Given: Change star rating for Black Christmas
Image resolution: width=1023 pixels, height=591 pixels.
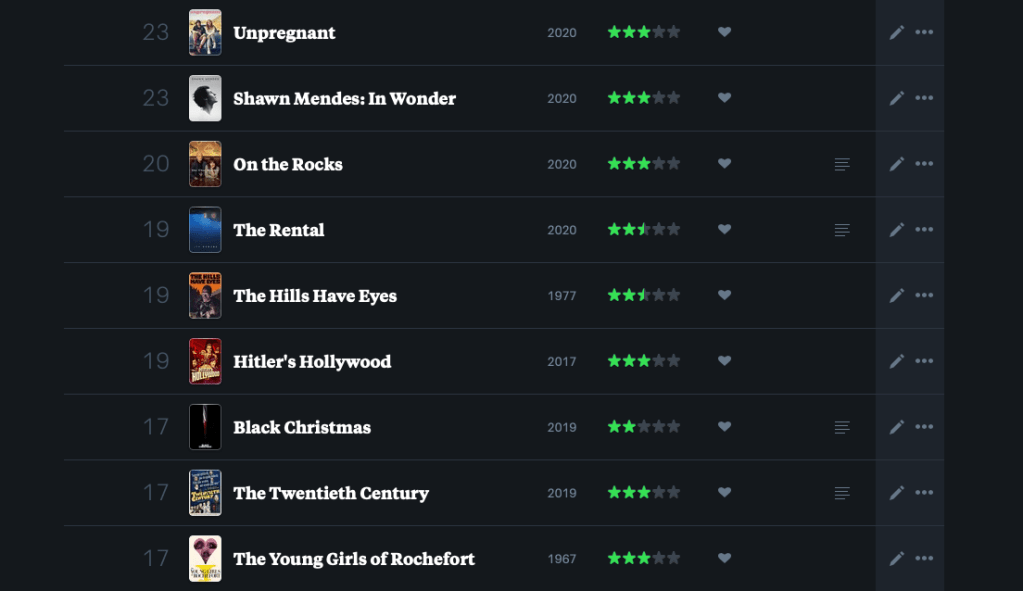Looking at the screenshot, I should [x=643, y=427].
